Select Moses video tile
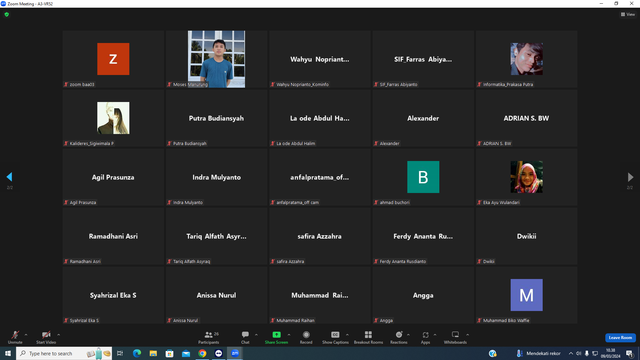 tap(216, 59)
